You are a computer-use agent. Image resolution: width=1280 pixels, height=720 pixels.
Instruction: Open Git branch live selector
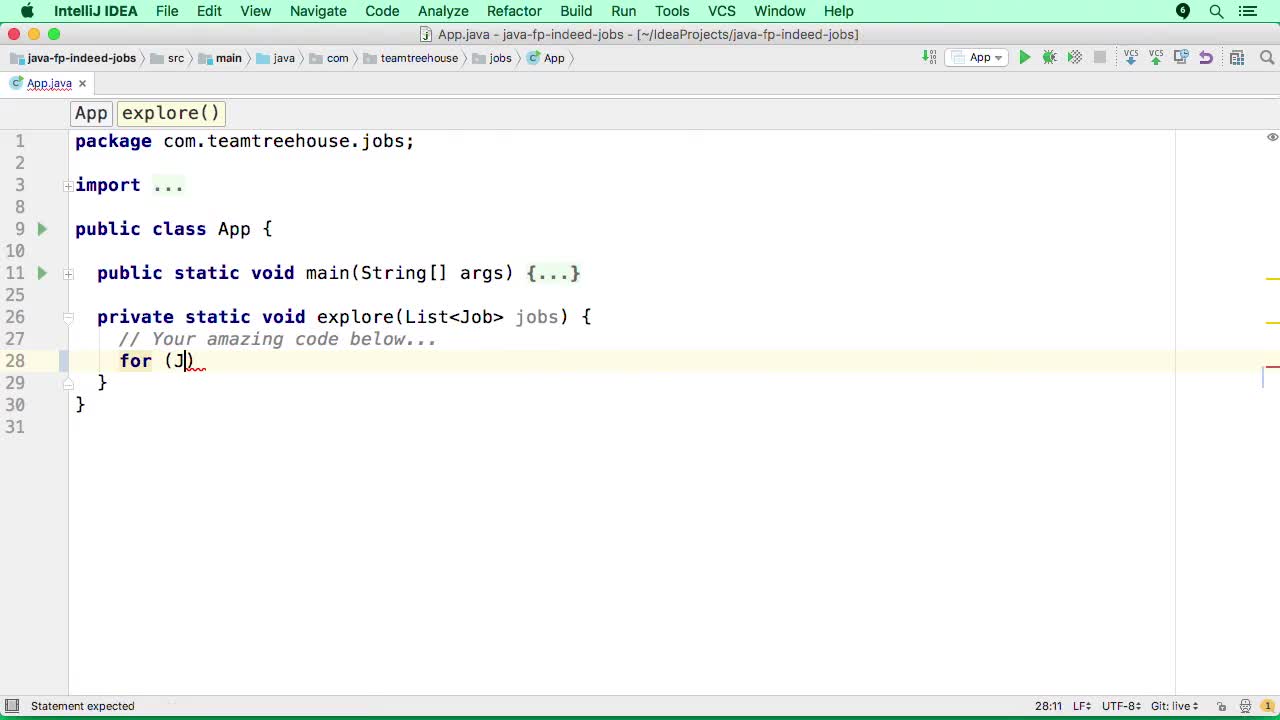[x=1174, y=706]
